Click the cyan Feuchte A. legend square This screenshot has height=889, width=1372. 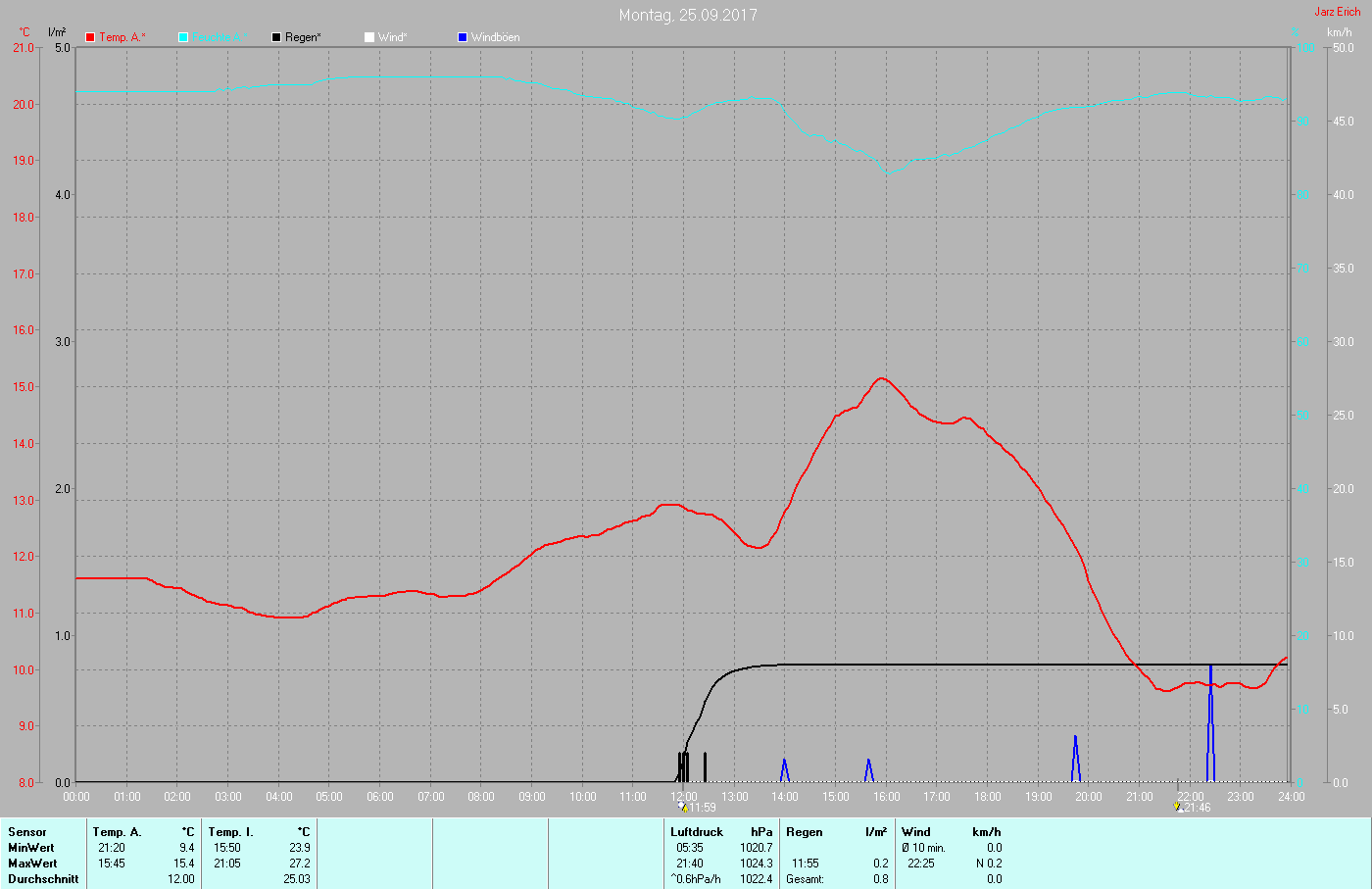click(x=183, y=37)
